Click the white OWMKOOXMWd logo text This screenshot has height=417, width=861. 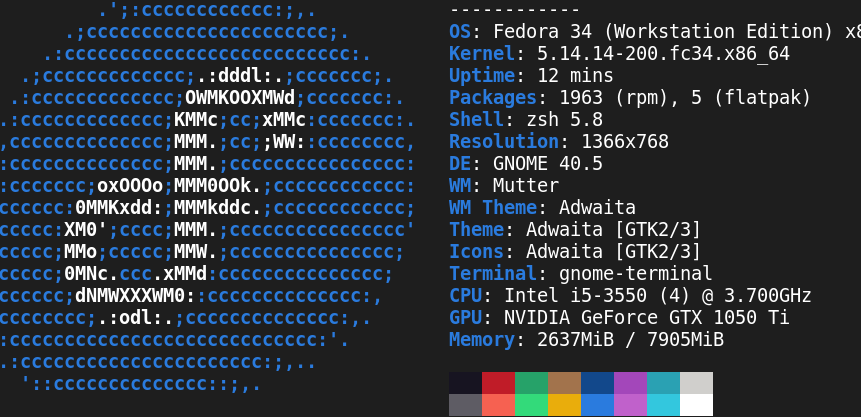point(241,98)
